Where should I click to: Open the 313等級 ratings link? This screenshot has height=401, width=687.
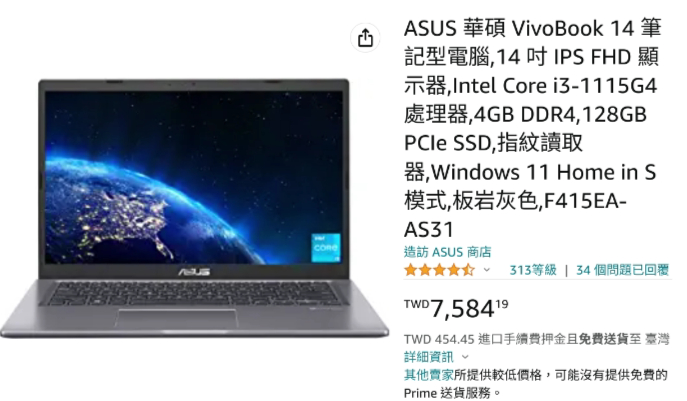click(x=533, y=270)
